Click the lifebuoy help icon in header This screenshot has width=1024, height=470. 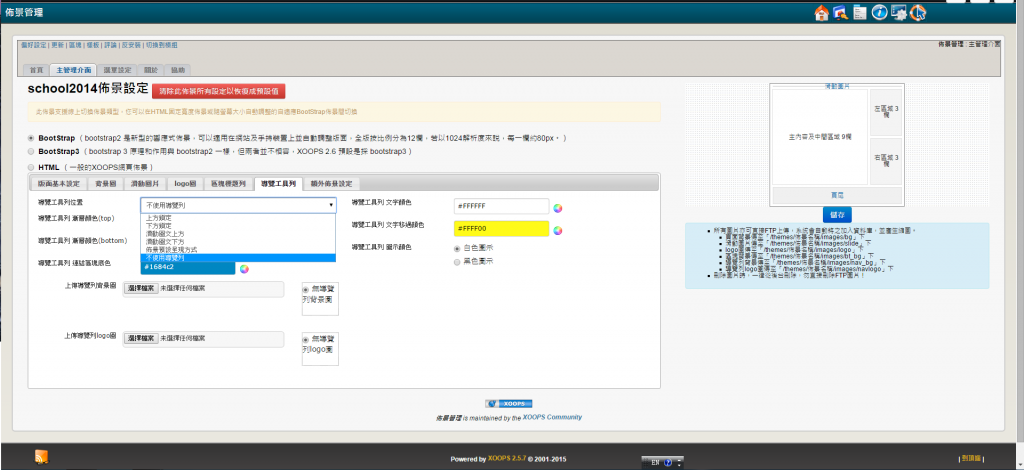tap(918, 12)
